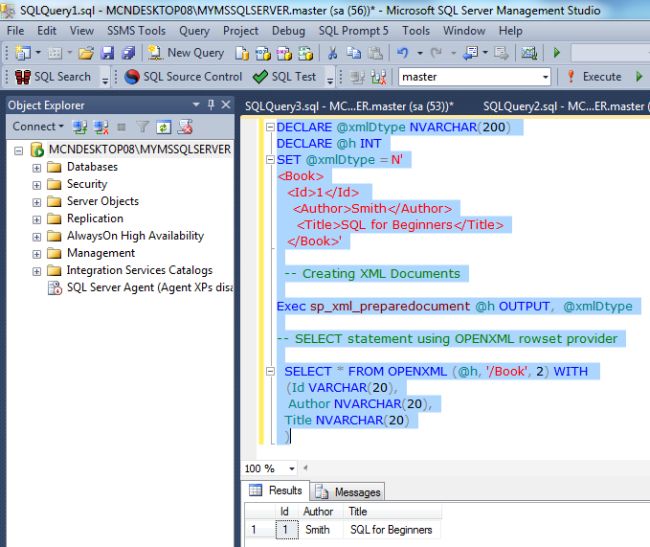This screenshot has width=650, height=547.
Task: Open SQL Source Control
Action: pyautogui.click(x=183, y=77)
